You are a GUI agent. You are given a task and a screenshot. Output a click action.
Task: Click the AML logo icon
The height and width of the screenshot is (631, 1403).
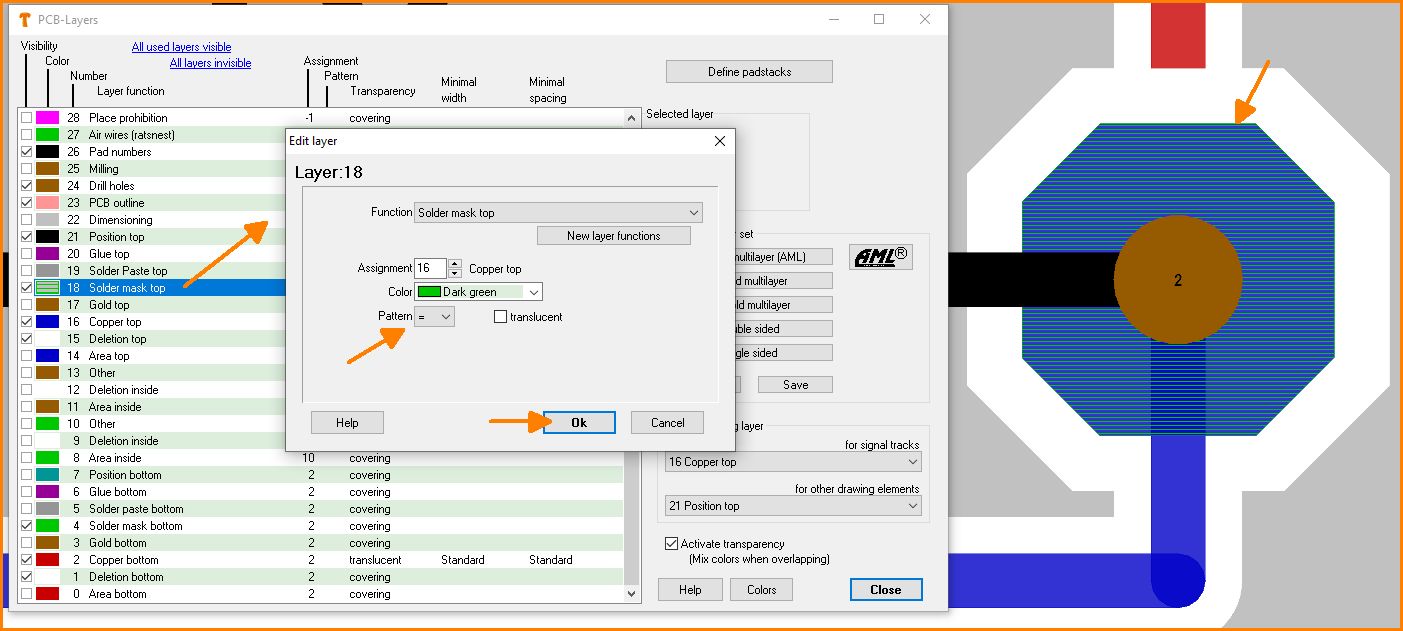click(x=880, y=257)
